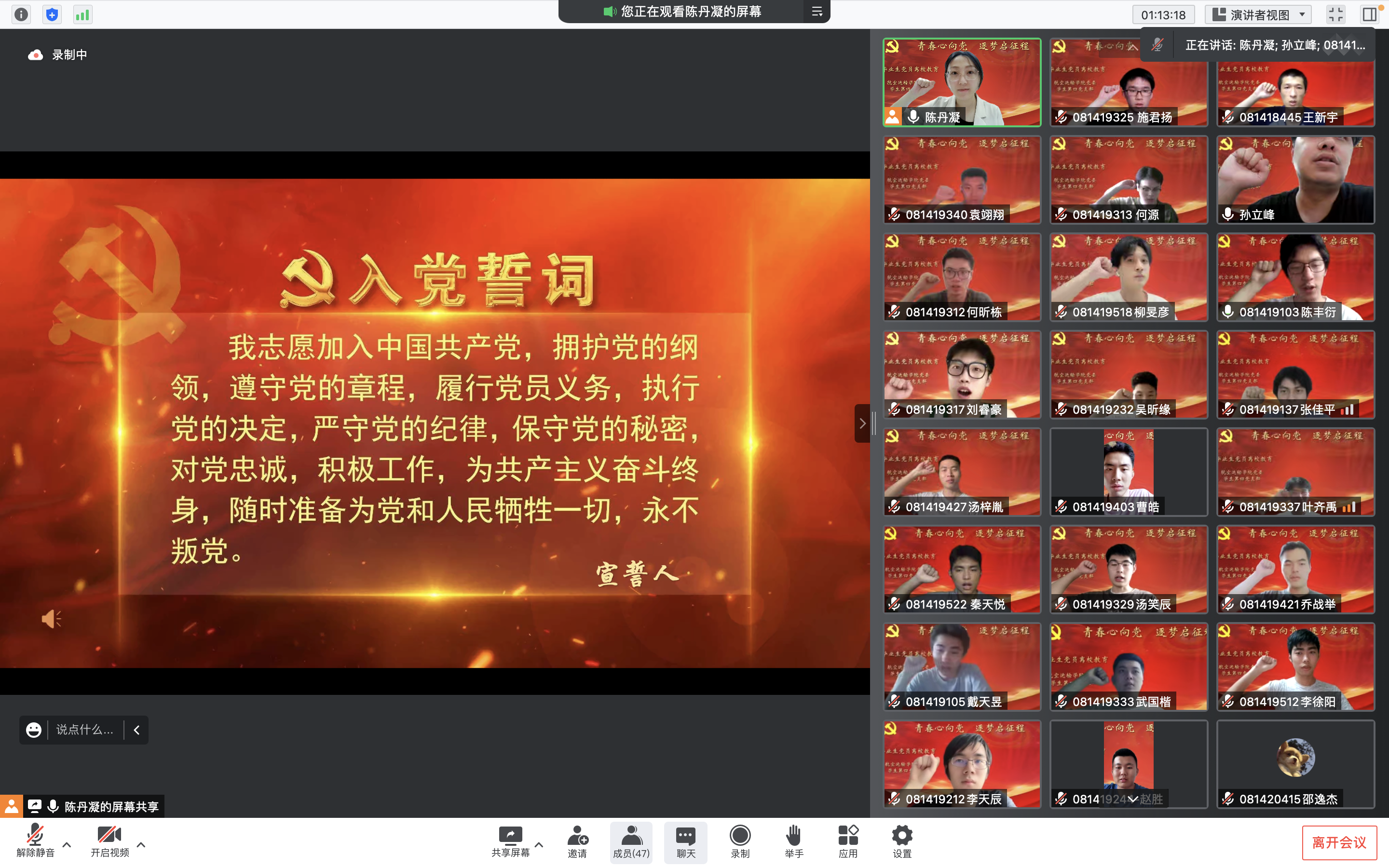Click the blue security shield icon
1389x868 pixels.
pyautogui.click(x=52, y=14)
